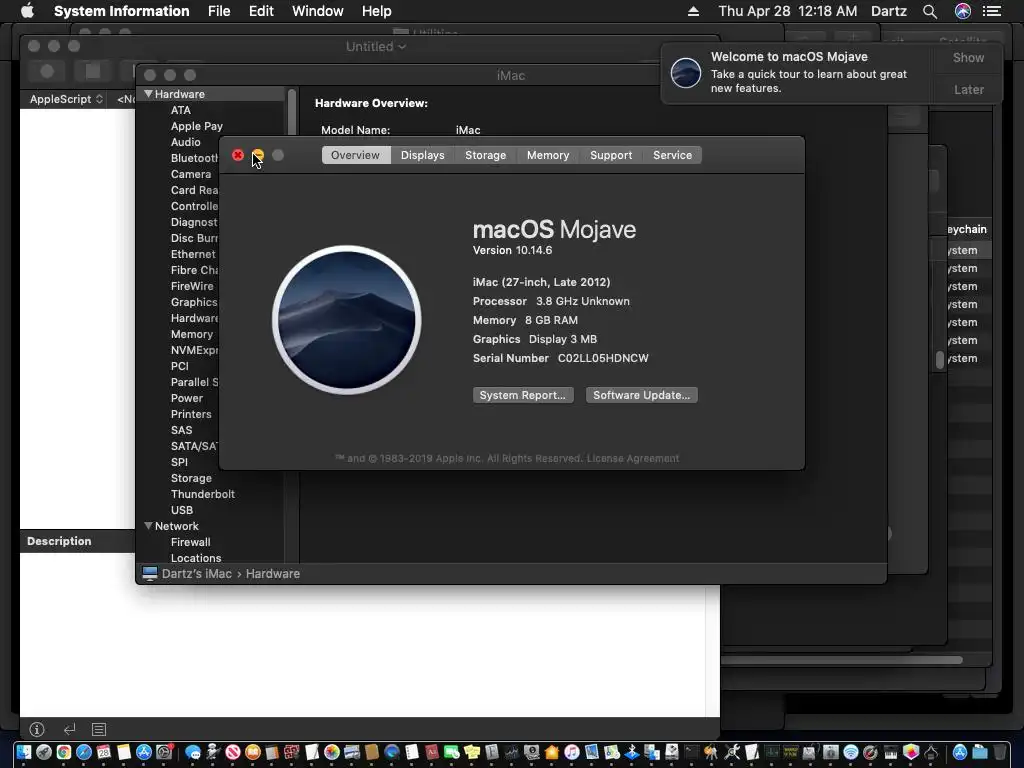Image resolution: width=1024 pixels, height=768 pixels.
Task: Open Wireless Diagnostics Wi-Fi icon in Dock
Action: click(x=851, y=752)
